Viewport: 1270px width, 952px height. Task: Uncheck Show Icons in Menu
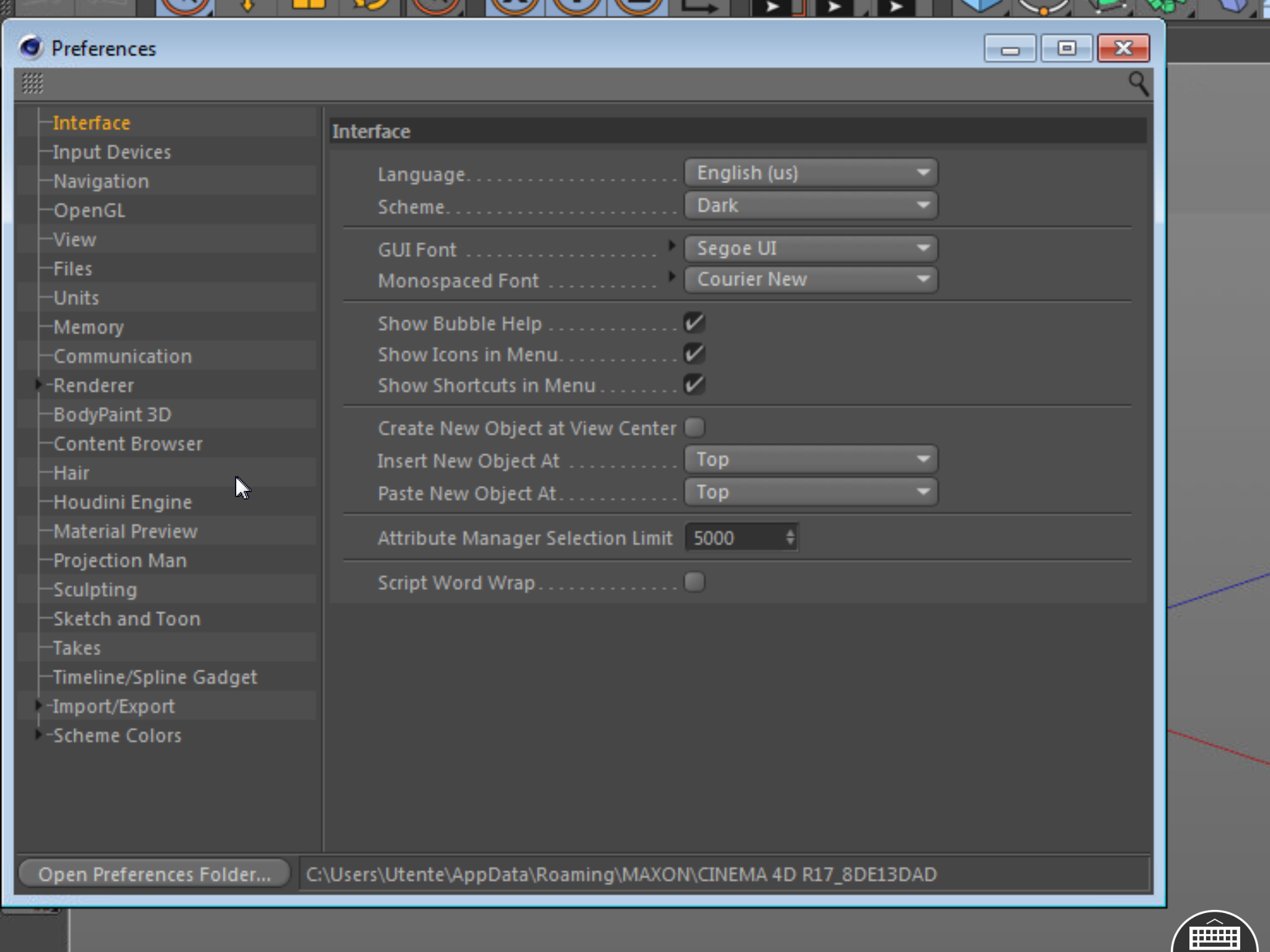coord(694,353)
